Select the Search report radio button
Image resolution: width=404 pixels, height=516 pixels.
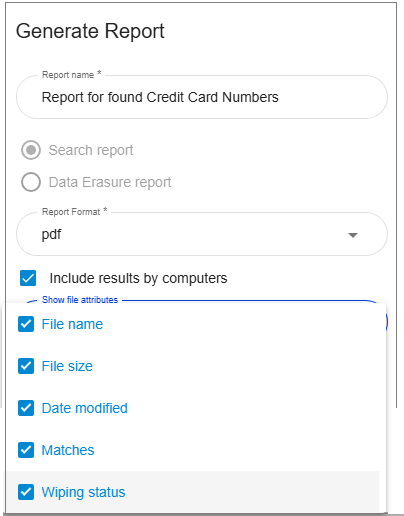tap(31, 150)
